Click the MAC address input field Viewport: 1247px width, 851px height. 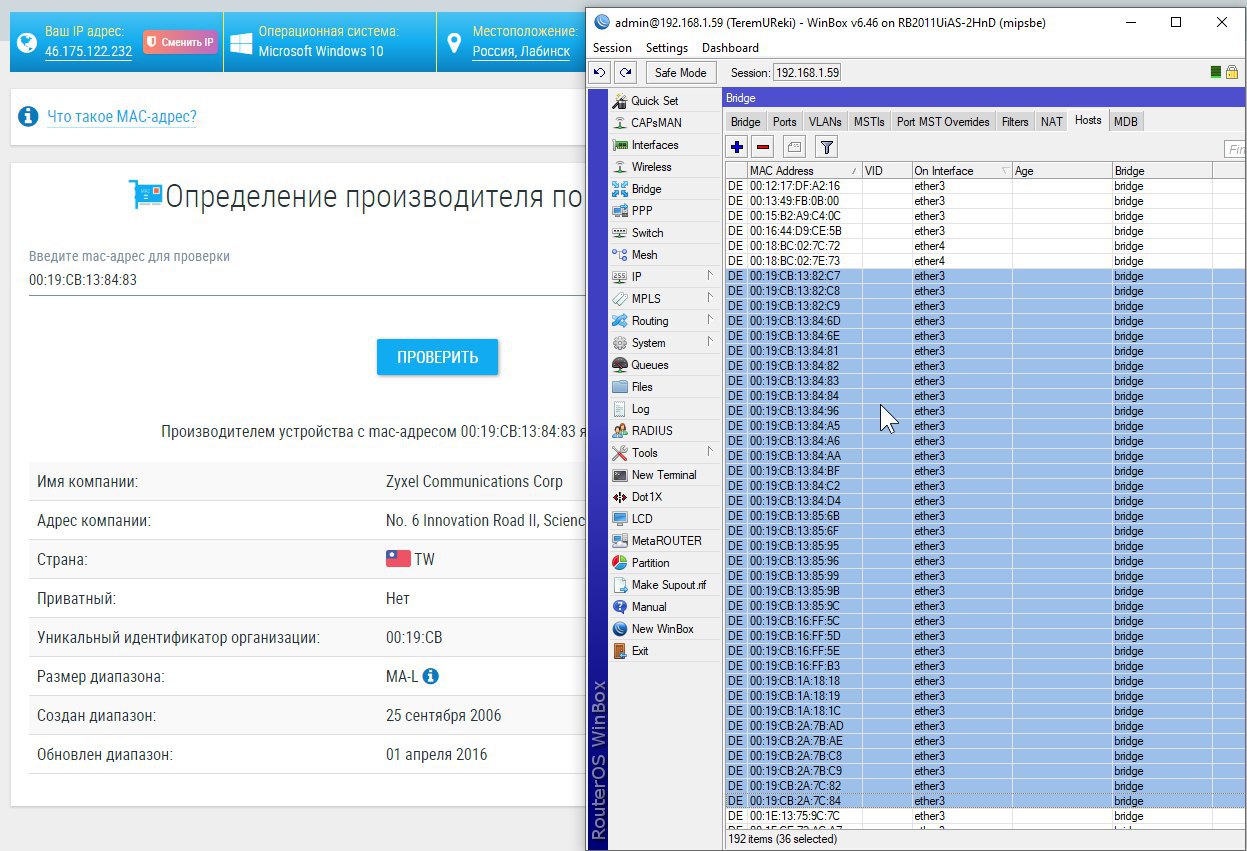[x=306, y=280]
